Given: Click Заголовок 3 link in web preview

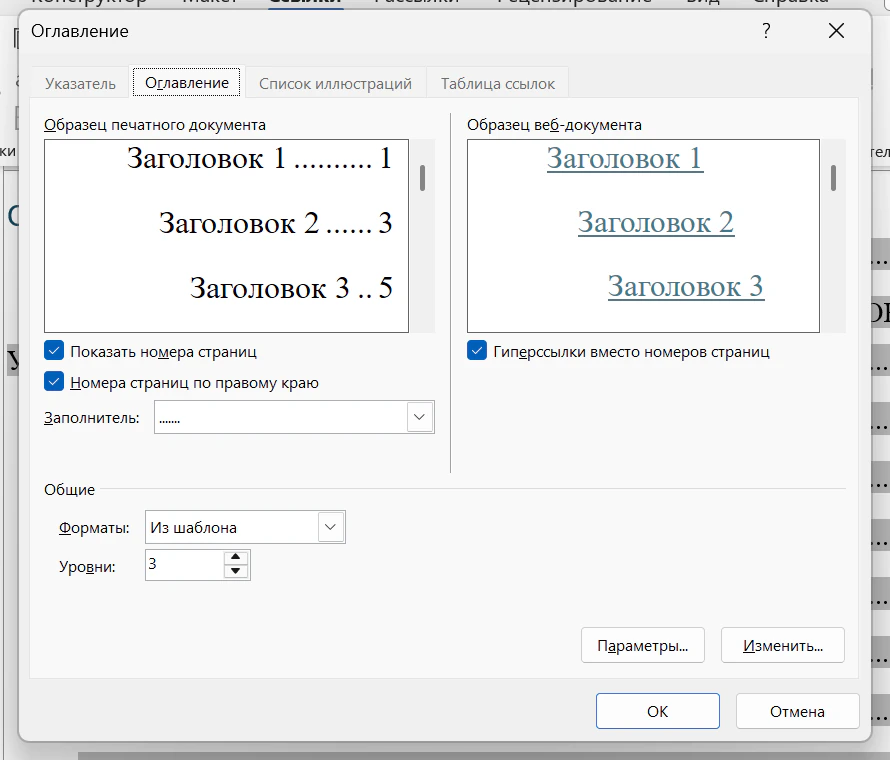Looking at the screenshot, I should tap(686, 286).
